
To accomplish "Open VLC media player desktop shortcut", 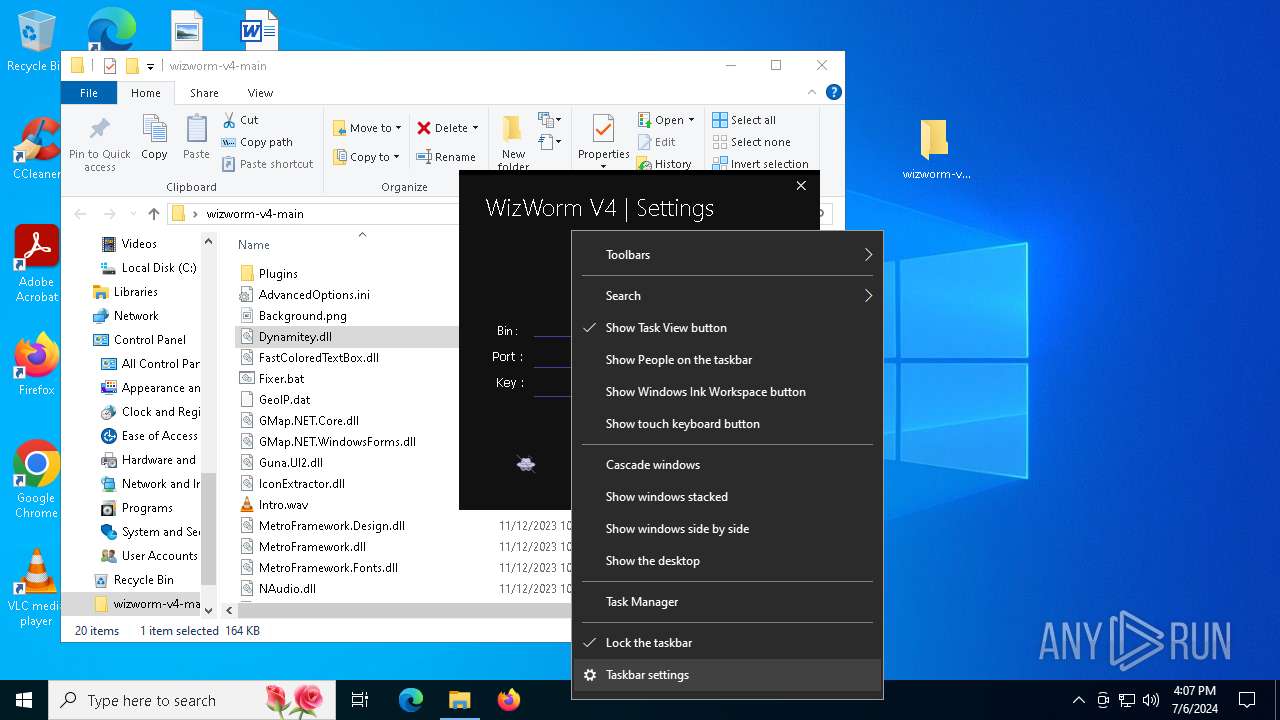I will pyautogui.click(x=36, y=587).
